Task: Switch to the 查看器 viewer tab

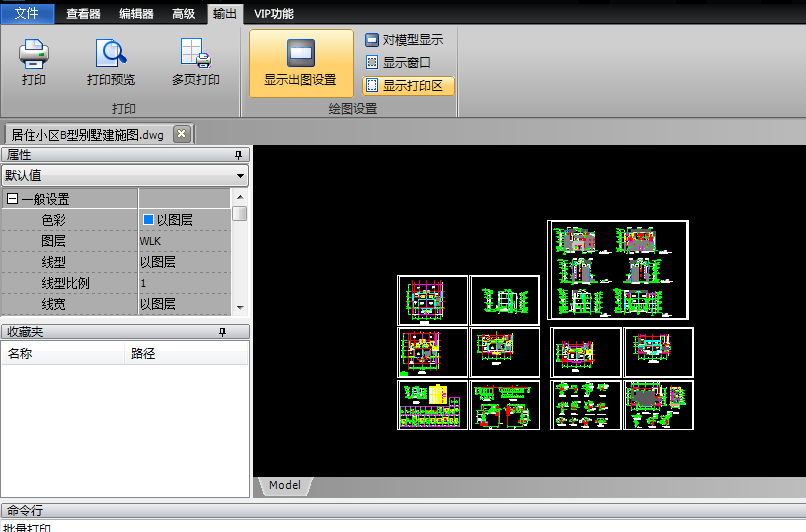Action: 83,14
